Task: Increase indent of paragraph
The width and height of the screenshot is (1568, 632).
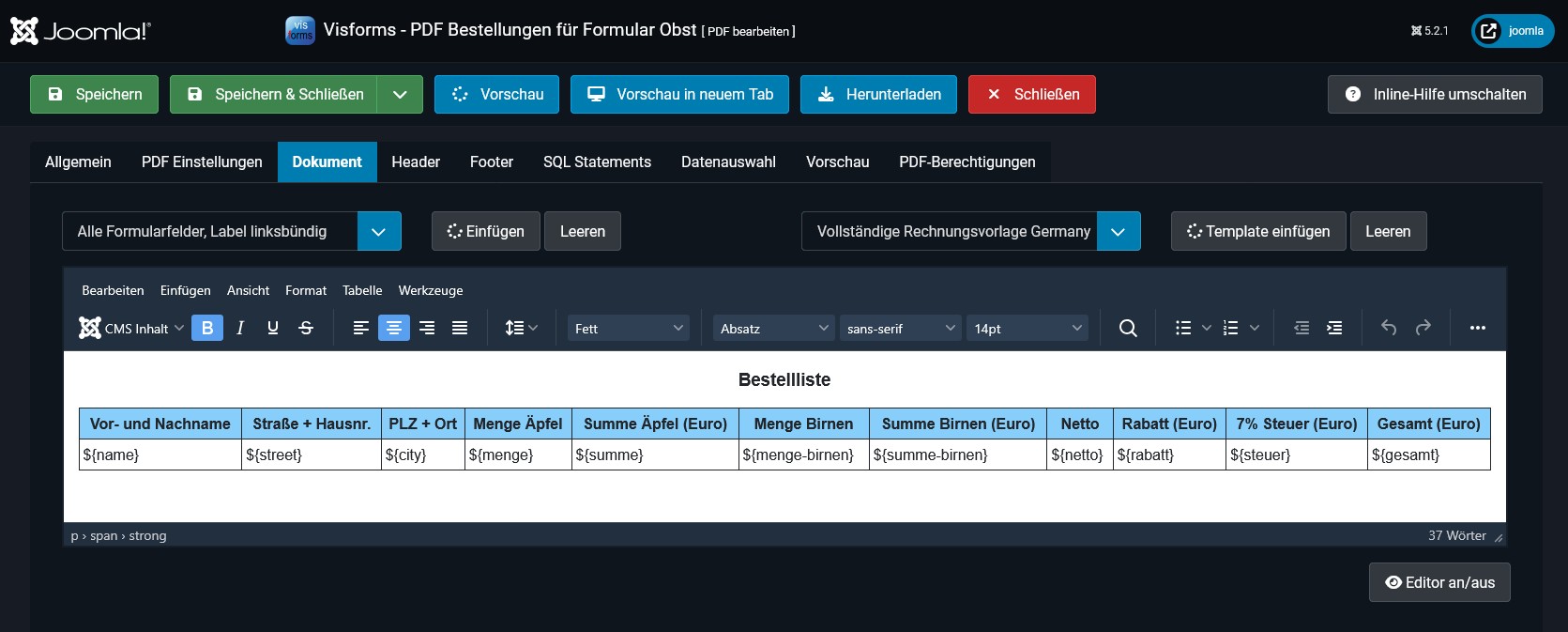Action: click(x=1334, y=328)
